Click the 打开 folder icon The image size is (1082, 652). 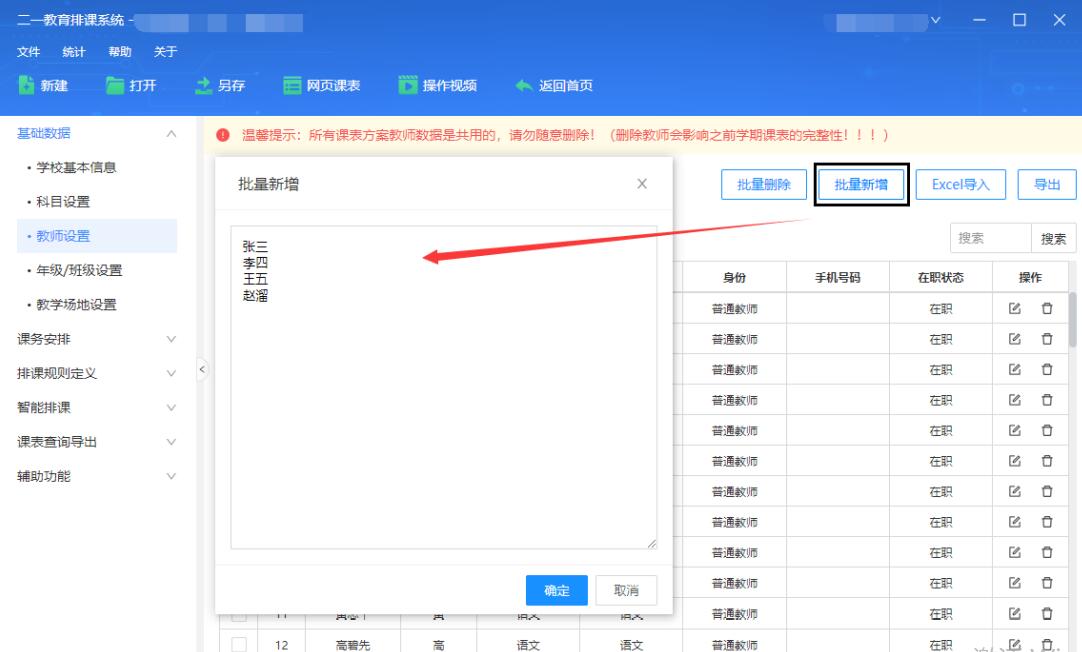coord(115,85)
